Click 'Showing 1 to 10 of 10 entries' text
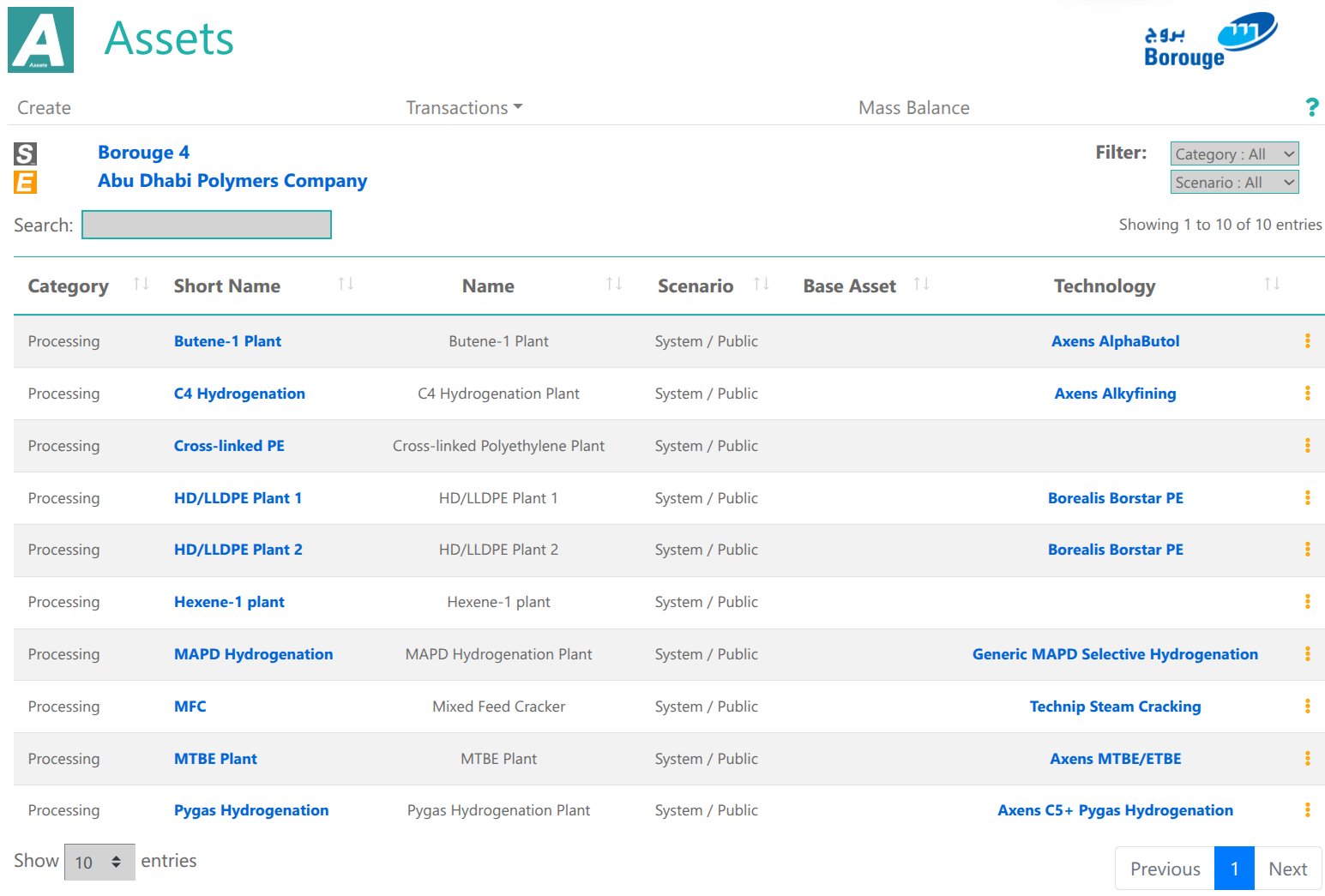This screenshot has width=1325, height=896. (x=1220, y=225)
